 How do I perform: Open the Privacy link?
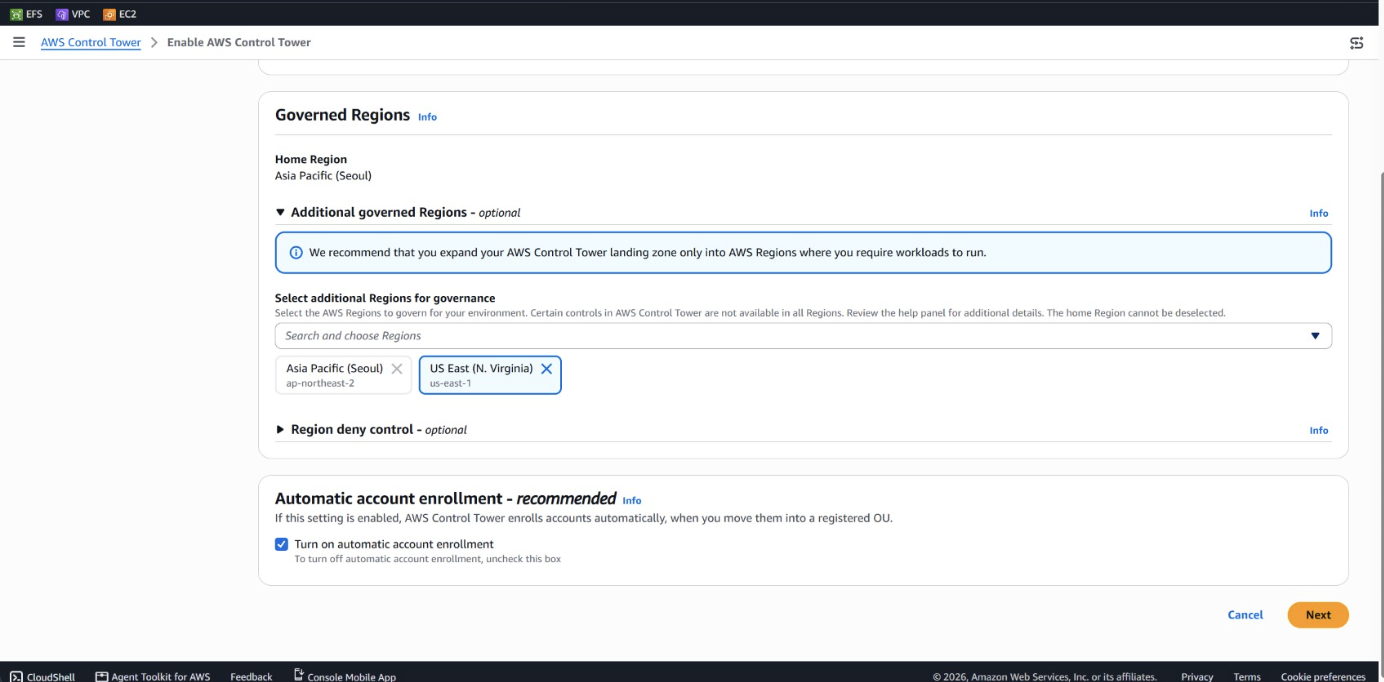(1197, 676)
